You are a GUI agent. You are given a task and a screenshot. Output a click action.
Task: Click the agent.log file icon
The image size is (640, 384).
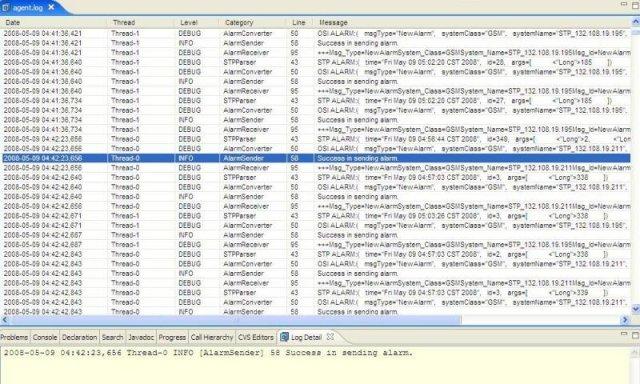pos(6,8)
